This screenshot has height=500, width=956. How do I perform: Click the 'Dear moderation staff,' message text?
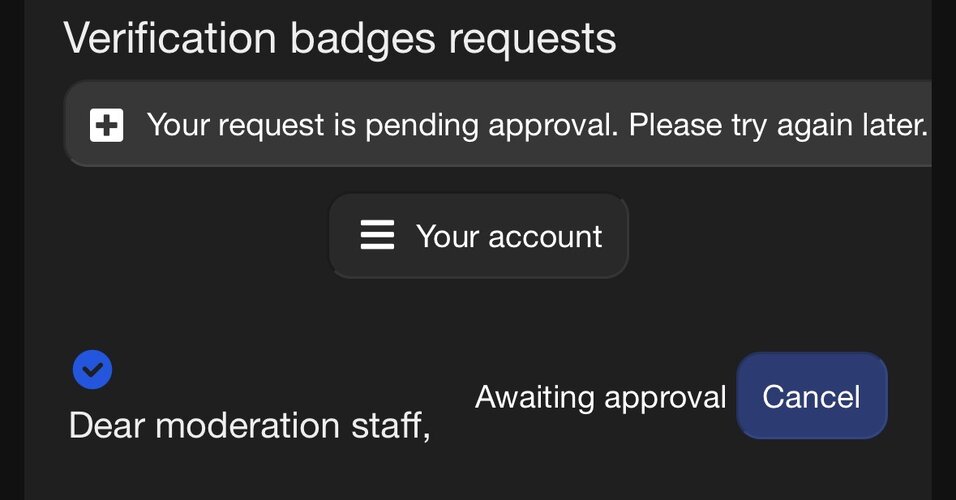point(250,425)
